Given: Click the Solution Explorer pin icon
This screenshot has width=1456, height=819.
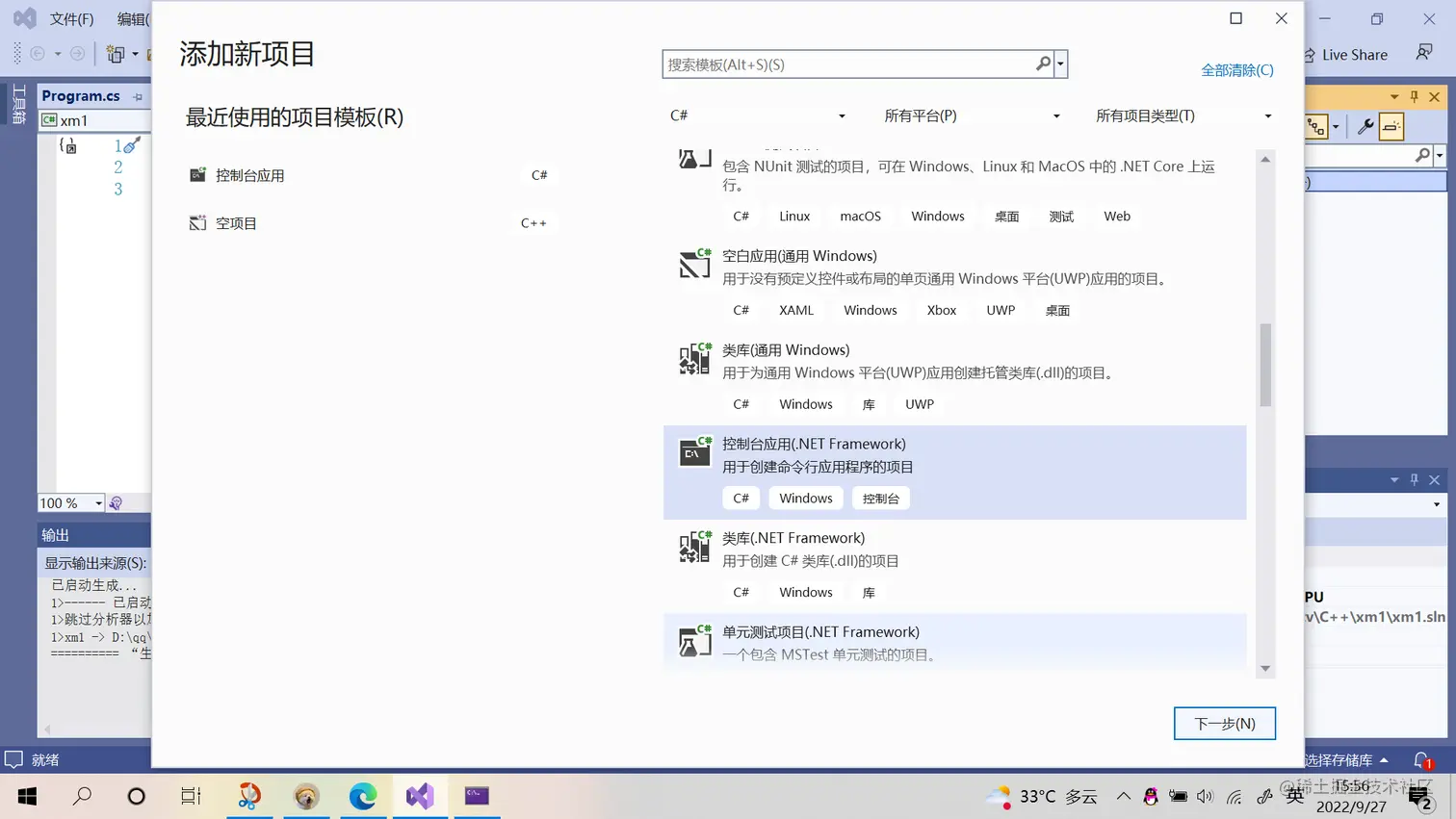Looking at the screenshot, I should pyautogui.click(x=1414, y=97).
